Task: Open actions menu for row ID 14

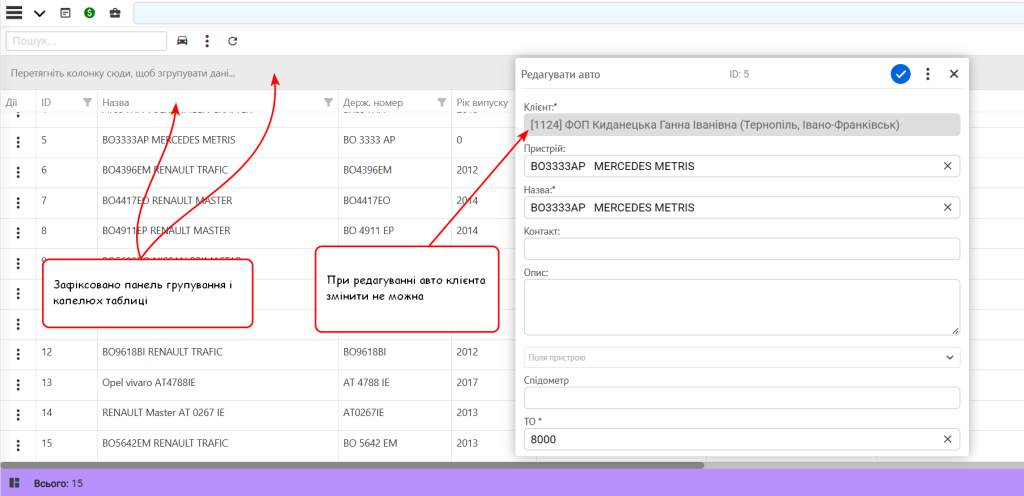Action: 18,414
